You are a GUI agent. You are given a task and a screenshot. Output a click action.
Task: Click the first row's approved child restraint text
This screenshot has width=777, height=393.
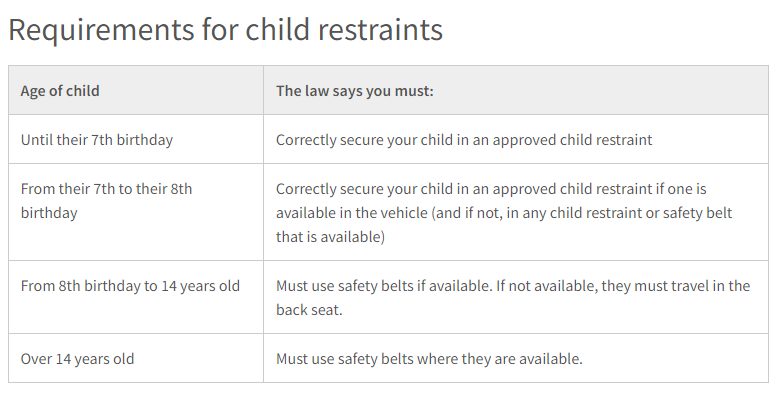tap(464, 140)
